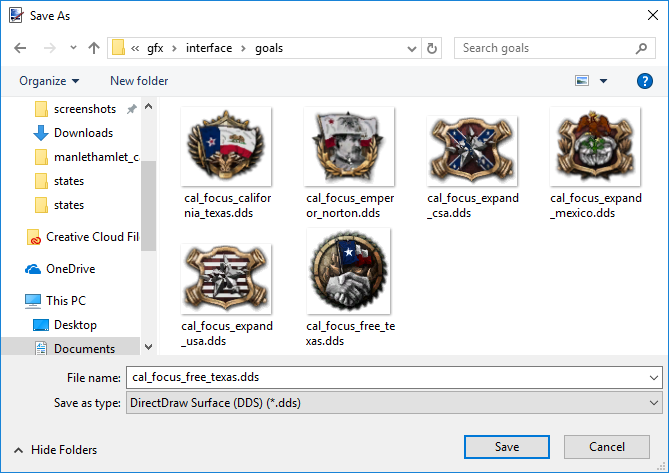Select interface in the breadcrumb path
This screenshot has height=473, width=669.
(209, 48)
